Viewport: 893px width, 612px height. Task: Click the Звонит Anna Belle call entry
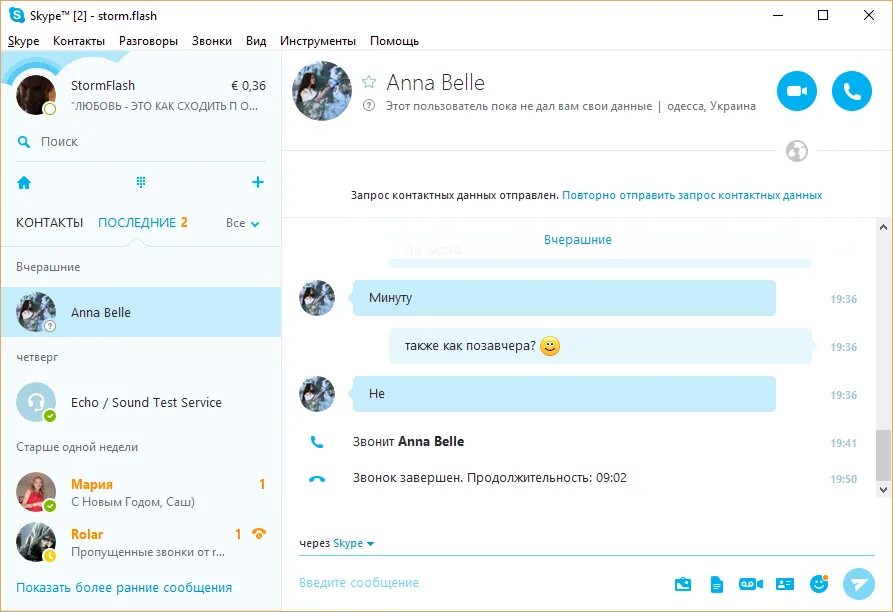point(408,442)
